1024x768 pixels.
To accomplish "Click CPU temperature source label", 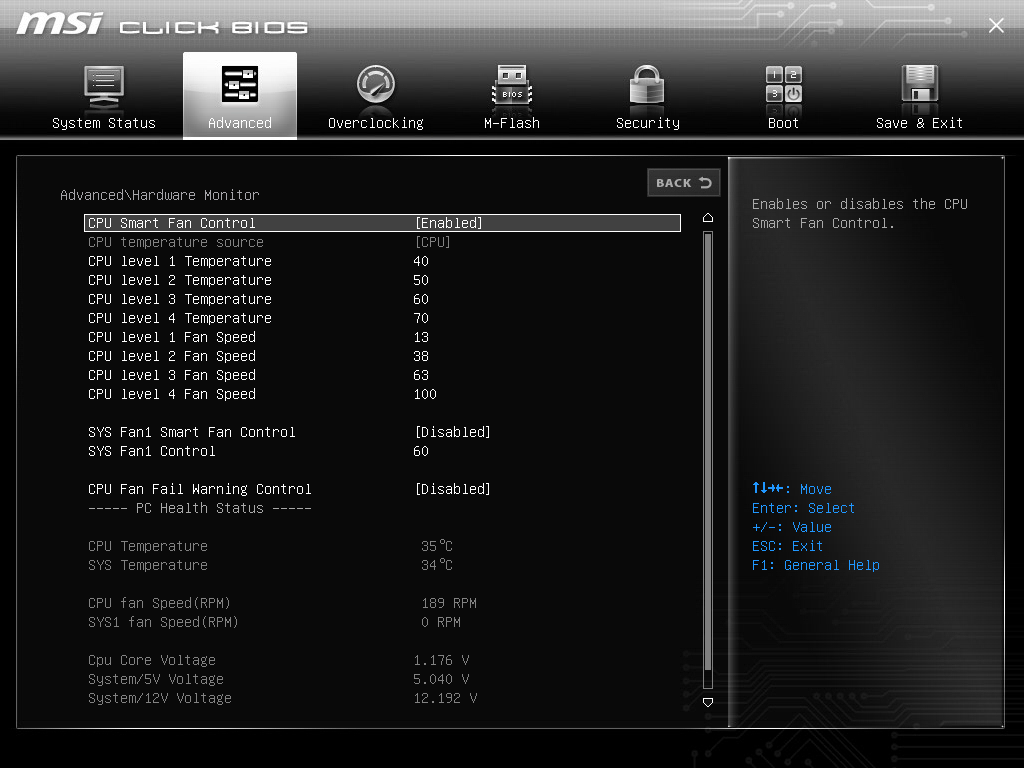I will [176, 242].
